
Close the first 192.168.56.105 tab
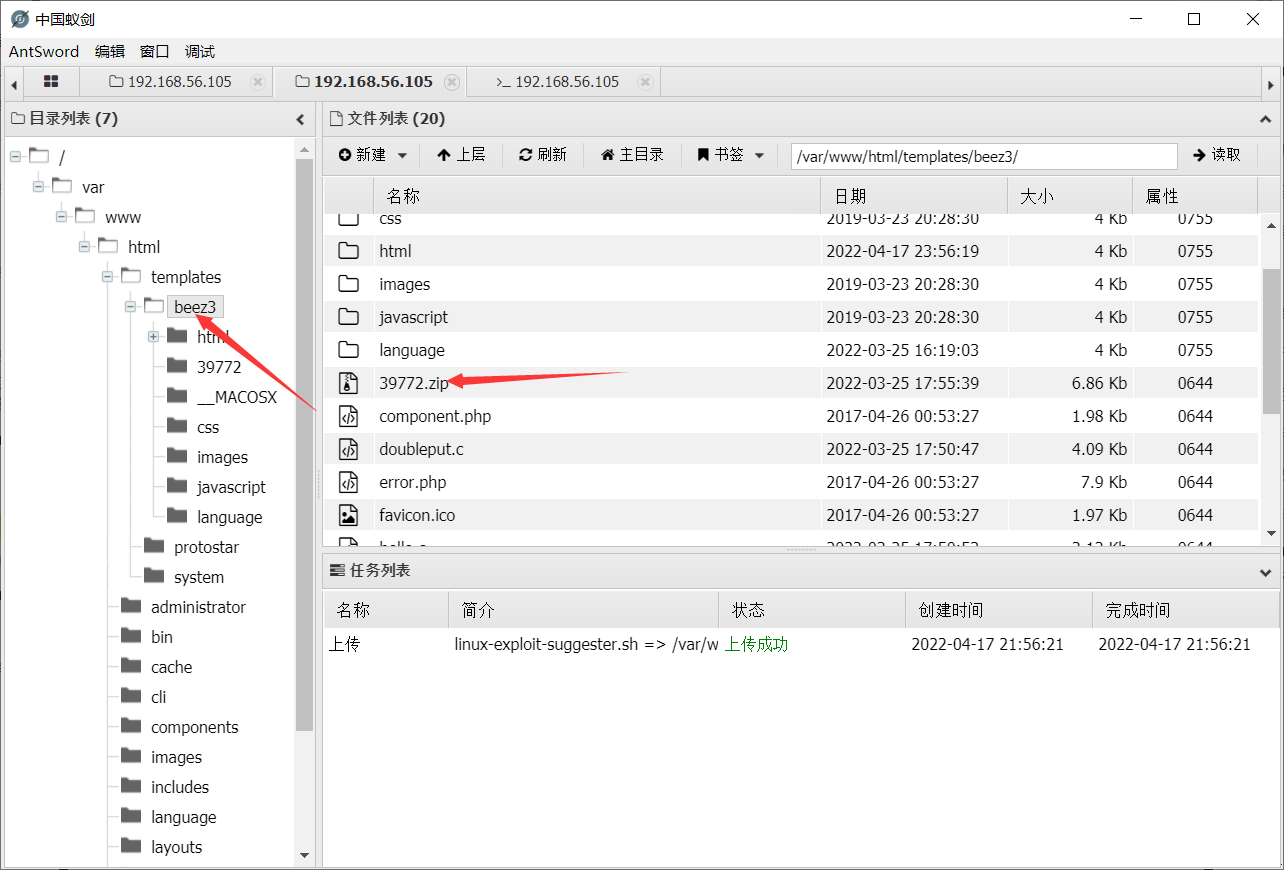tap(258, 82)
